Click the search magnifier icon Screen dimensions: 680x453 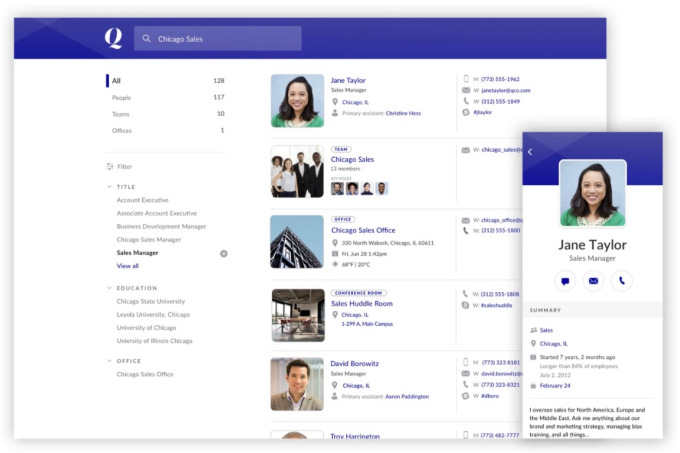147,39
